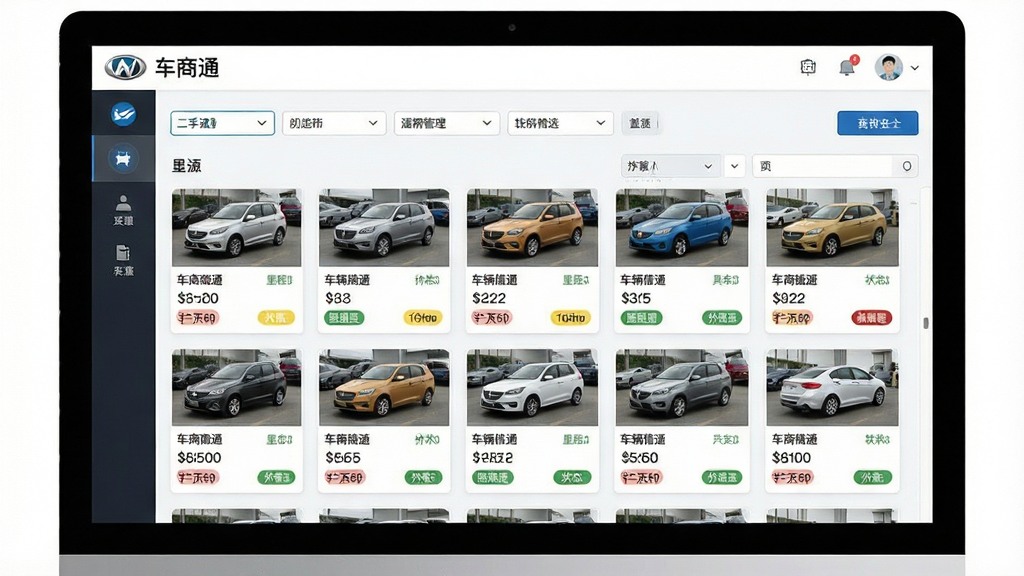Click the price text "$565"
This screenshot has height=576, width=1024.
pyautogui.click(x=343, y=458)
